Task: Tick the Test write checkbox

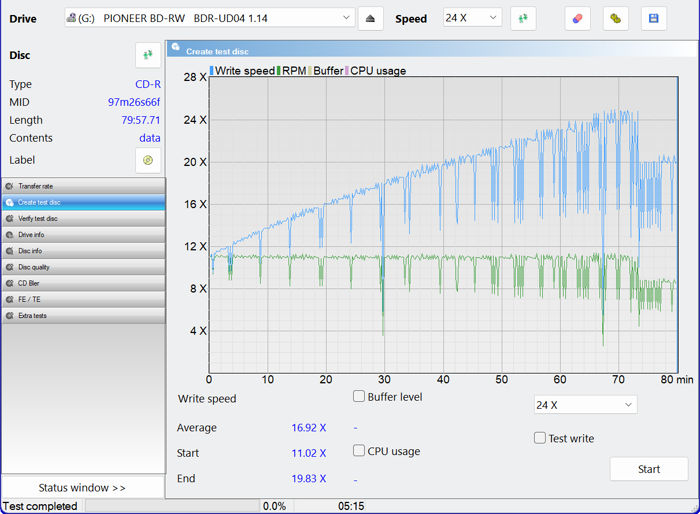Action: [x=540, y=438]
